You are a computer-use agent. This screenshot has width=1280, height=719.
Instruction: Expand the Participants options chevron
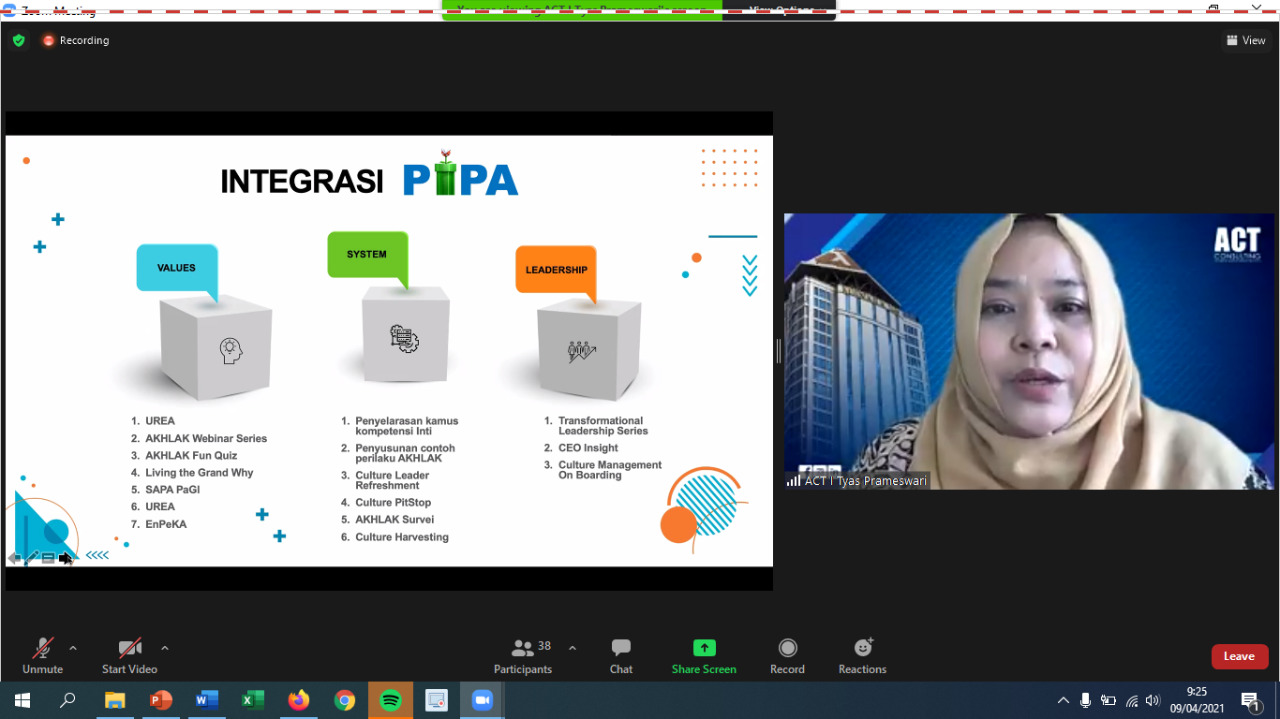[572, 648]
